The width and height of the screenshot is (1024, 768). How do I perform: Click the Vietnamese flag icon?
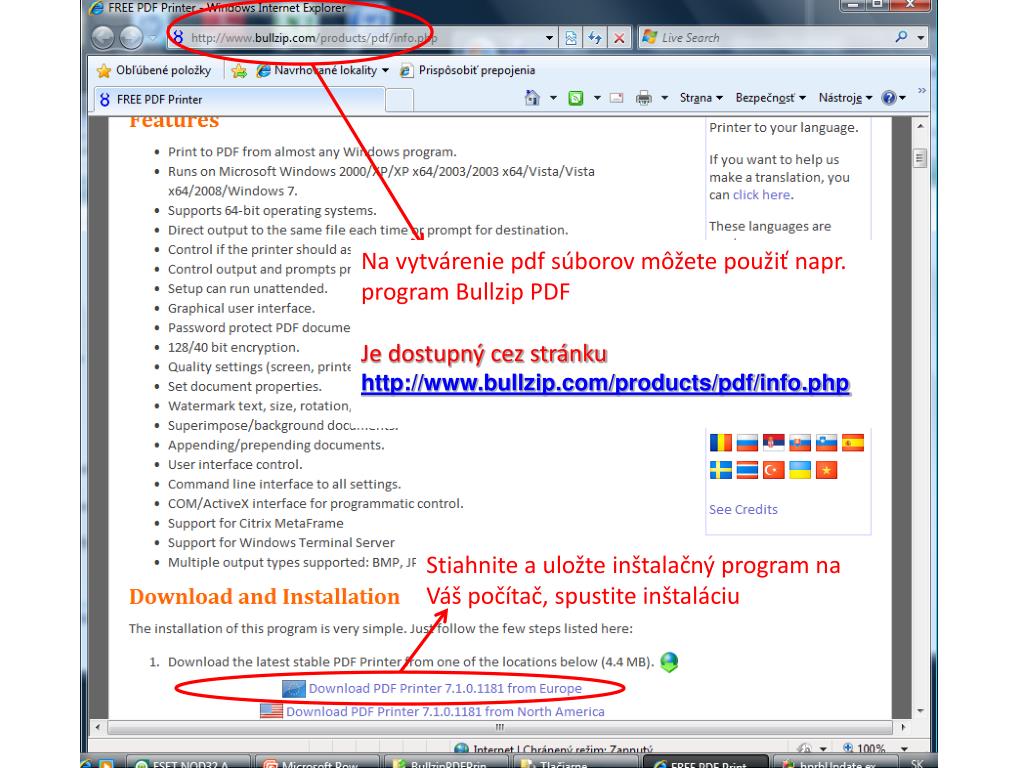(826, 470)
